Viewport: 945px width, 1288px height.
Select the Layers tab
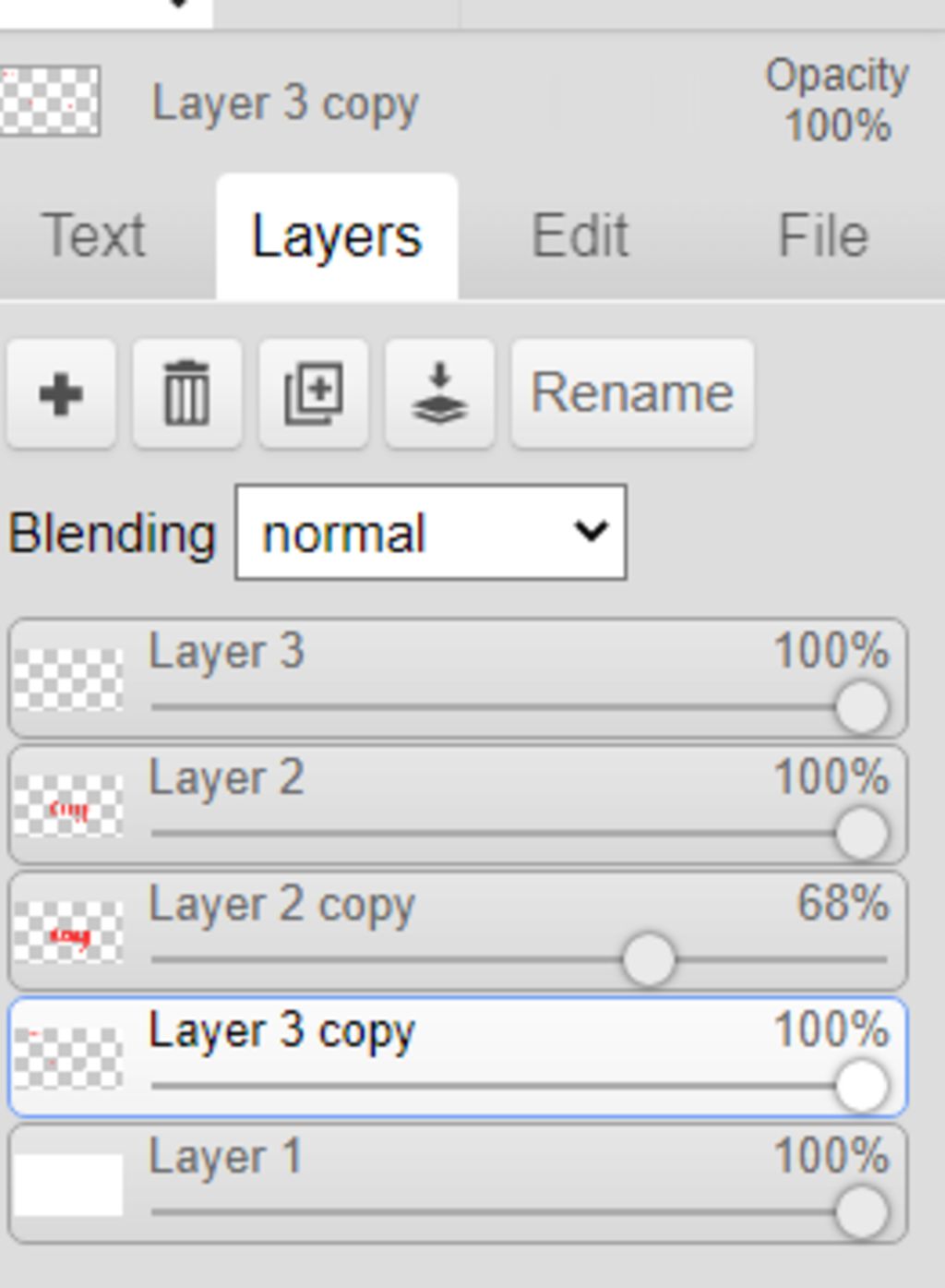pyautogui.click(x=337, y=237)
